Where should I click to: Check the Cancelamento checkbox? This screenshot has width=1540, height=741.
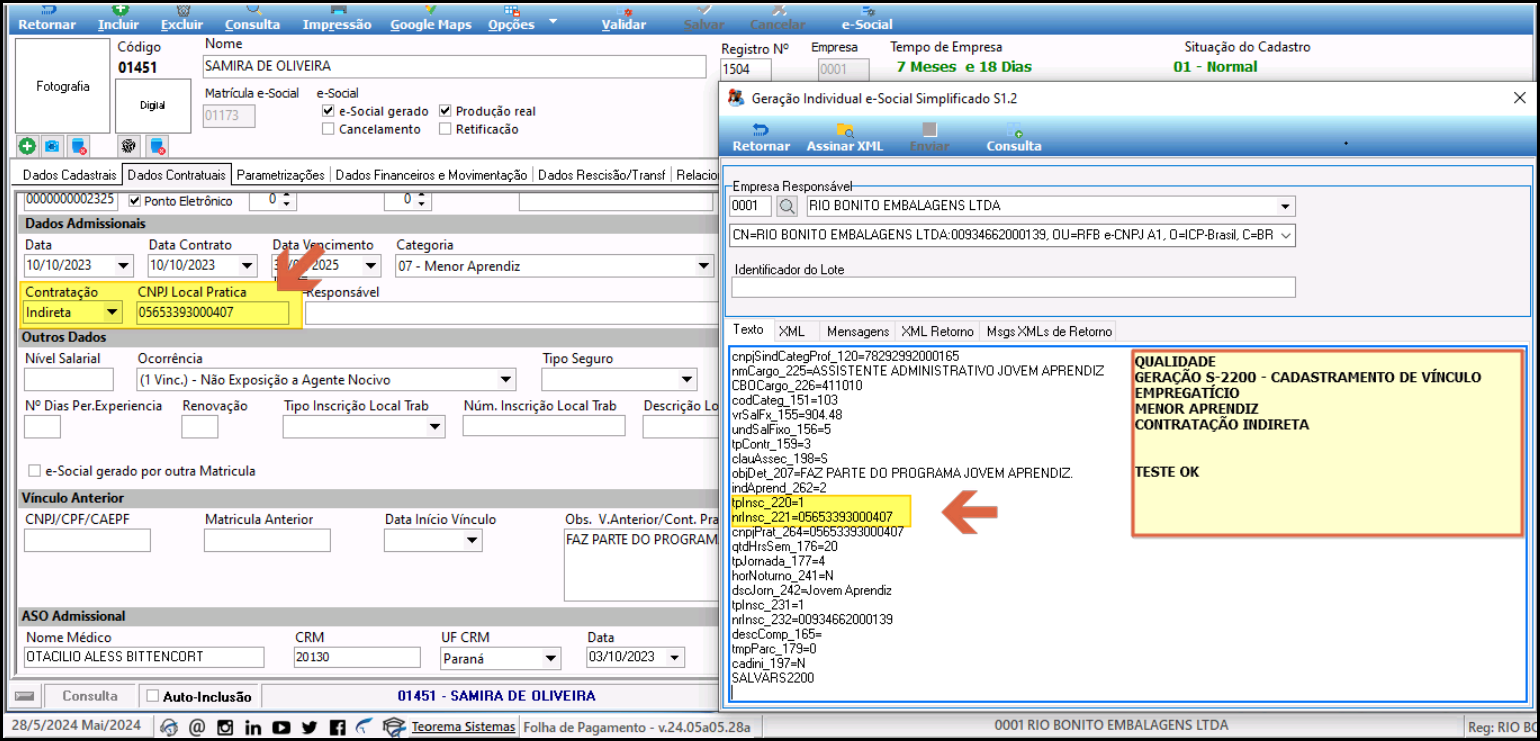click(328, 129)
